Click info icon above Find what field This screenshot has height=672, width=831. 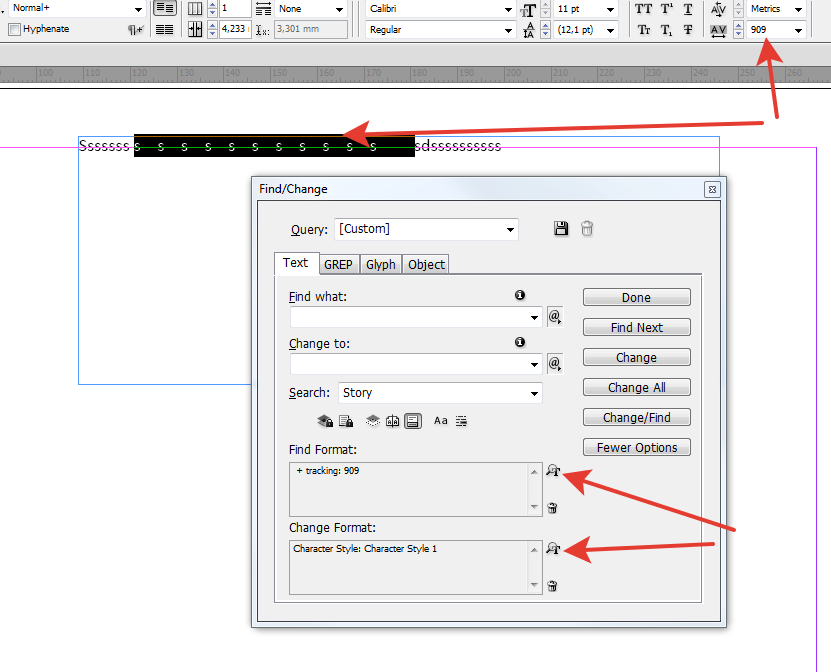tap(520, 295)
